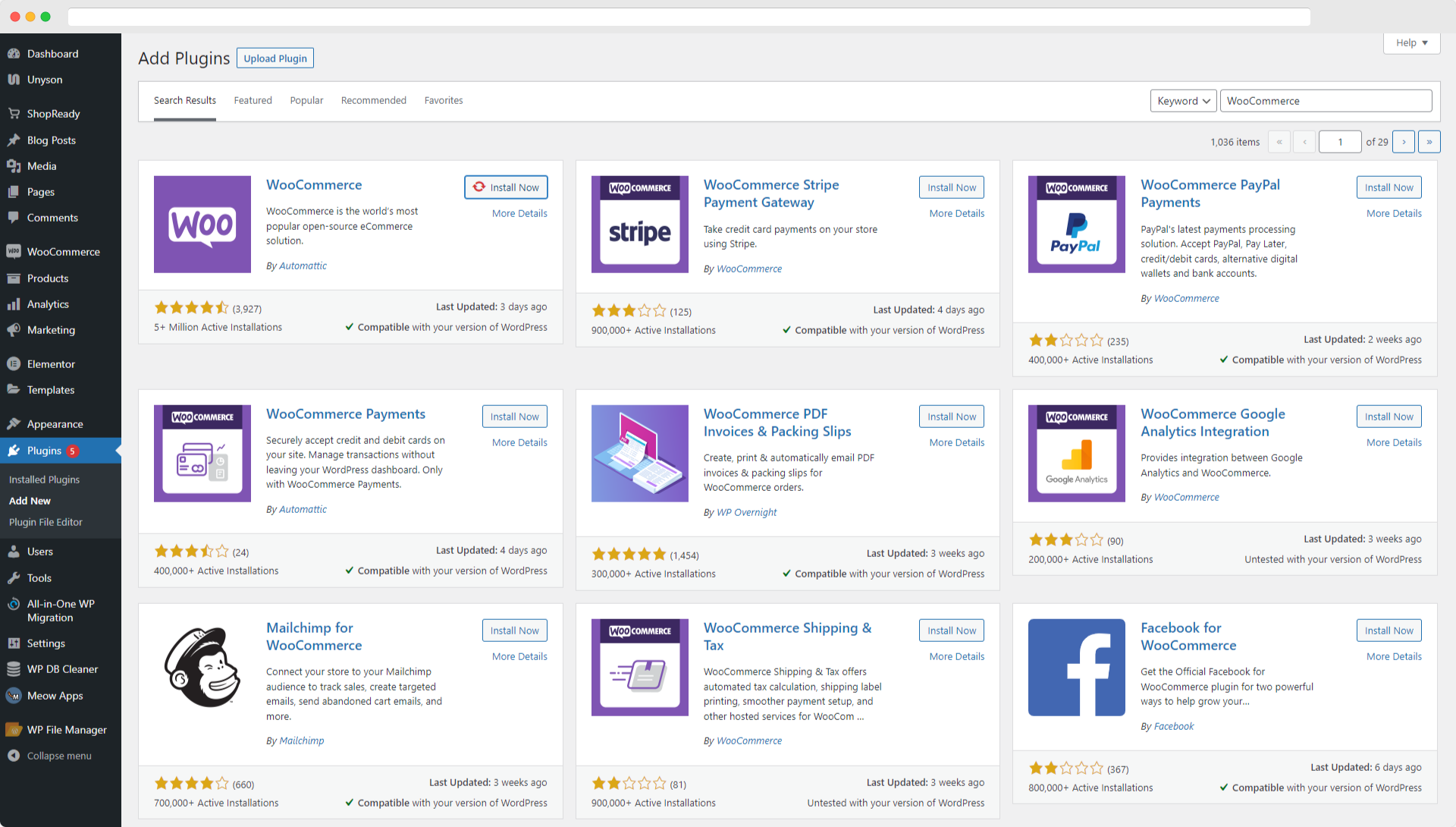Click WP DB Cleaner icon
1456x827 pixels.
tap(14, 669)
